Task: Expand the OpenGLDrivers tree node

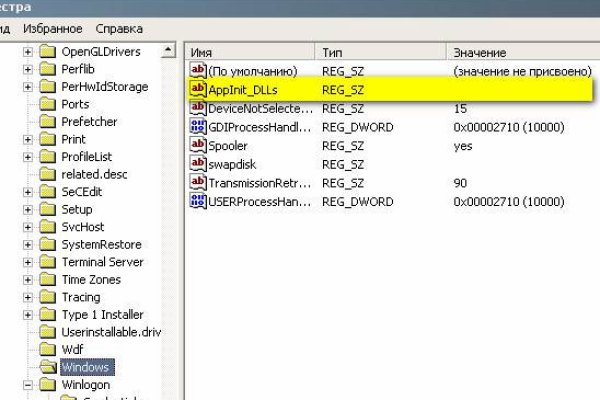Action: coord(27,51)
